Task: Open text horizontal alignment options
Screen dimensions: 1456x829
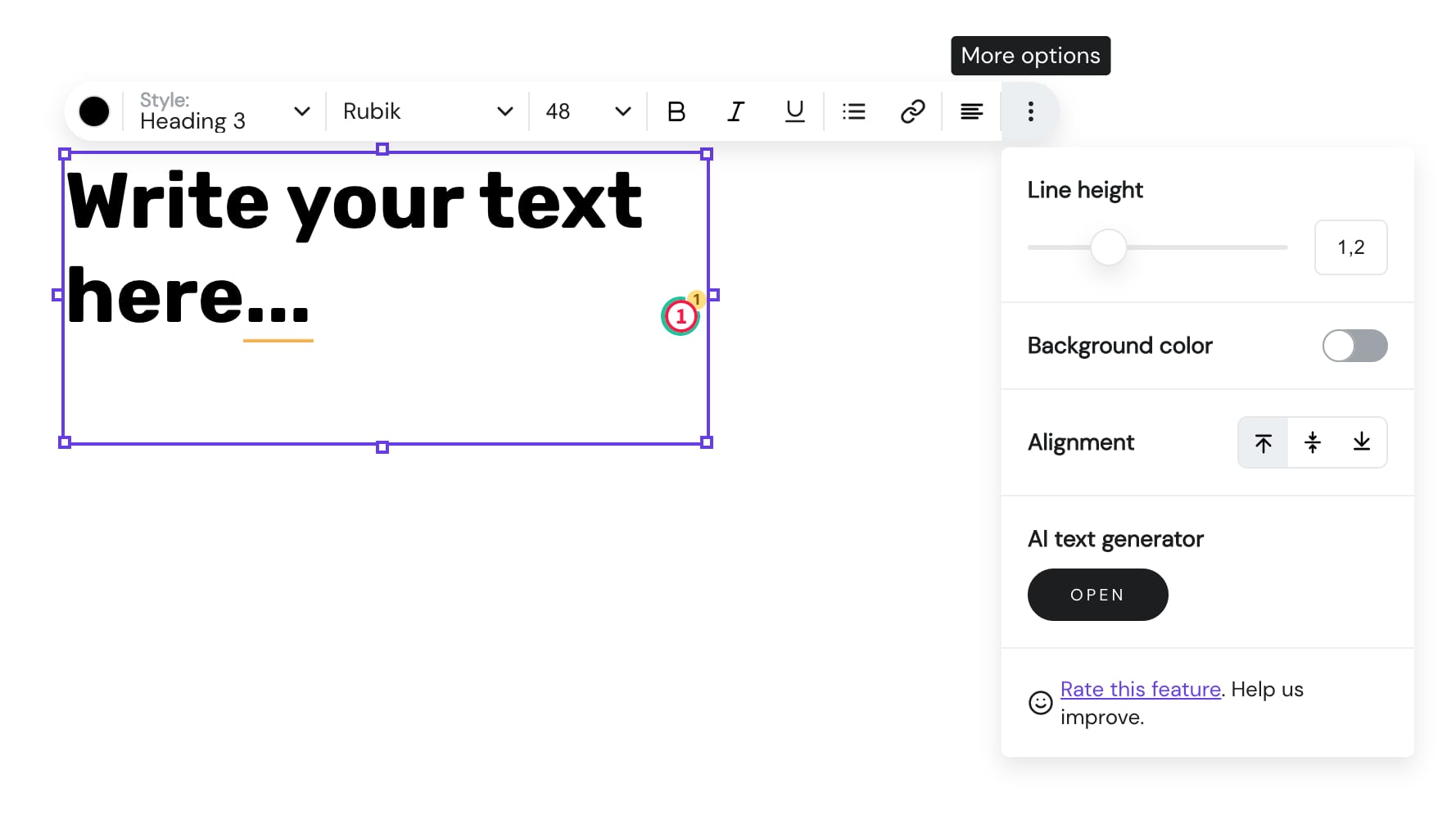Action: (971, 111)
